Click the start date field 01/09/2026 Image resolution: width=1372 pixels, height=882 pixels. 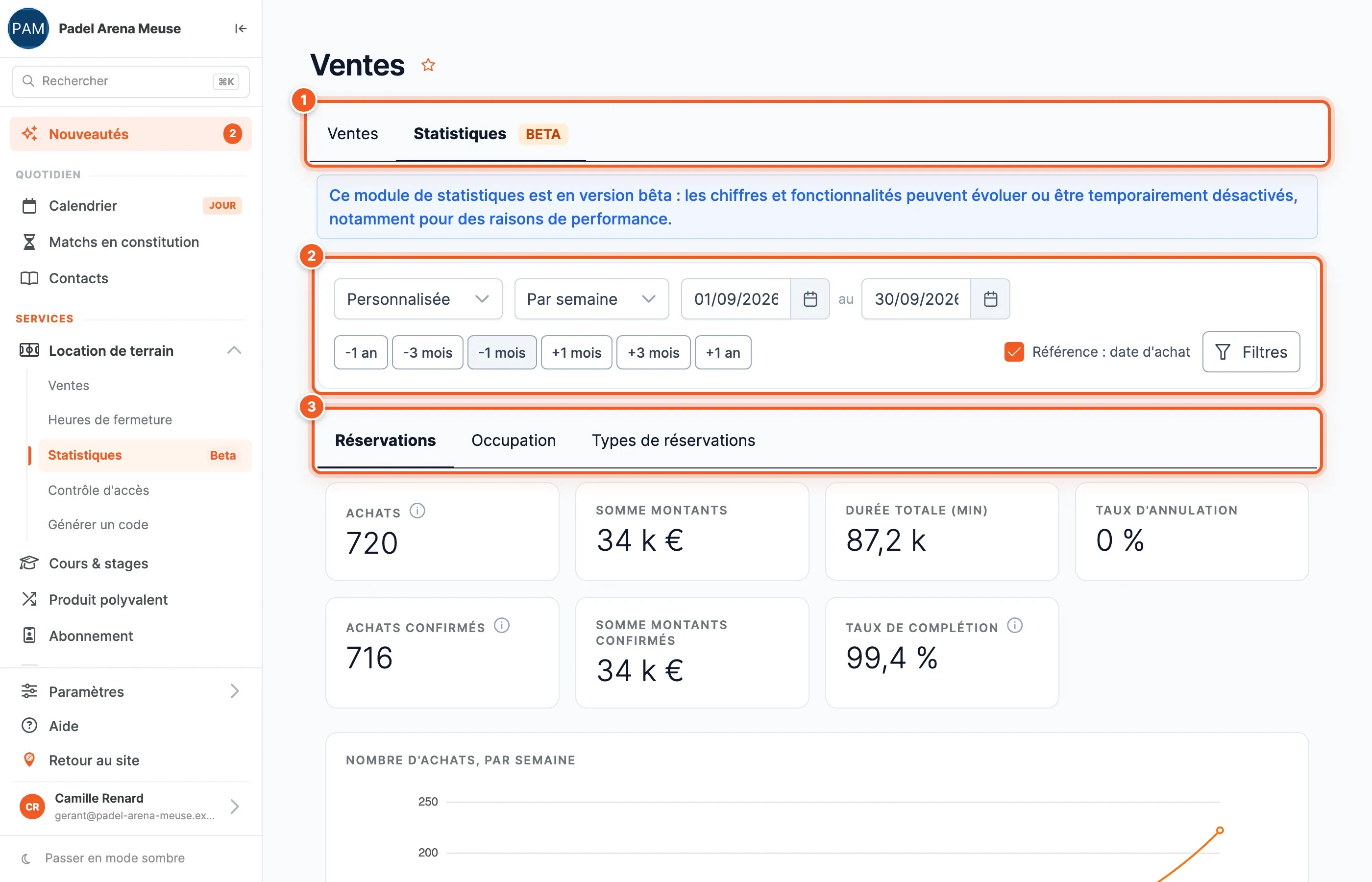pyautogui.click(x=736, y=299)
